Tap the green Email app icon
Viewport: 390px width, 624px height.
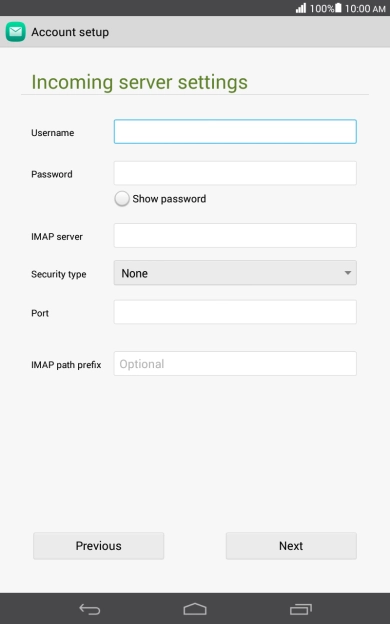tap(16, 32)
